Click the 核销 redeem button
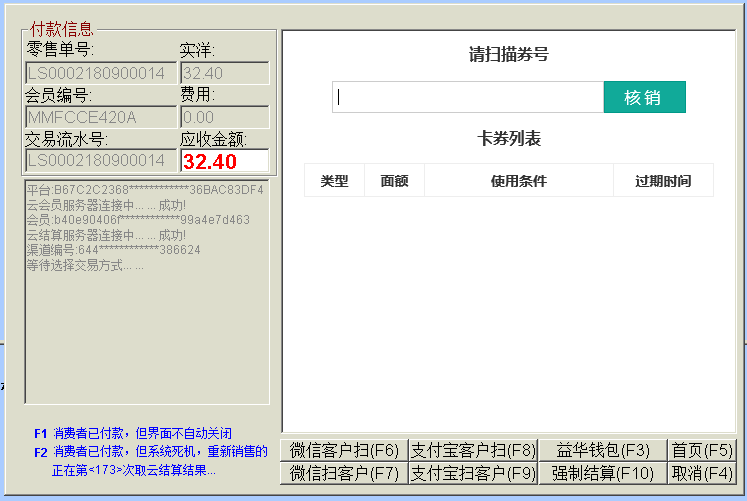This screenshot has height=501, width=747. coord(644,97)
